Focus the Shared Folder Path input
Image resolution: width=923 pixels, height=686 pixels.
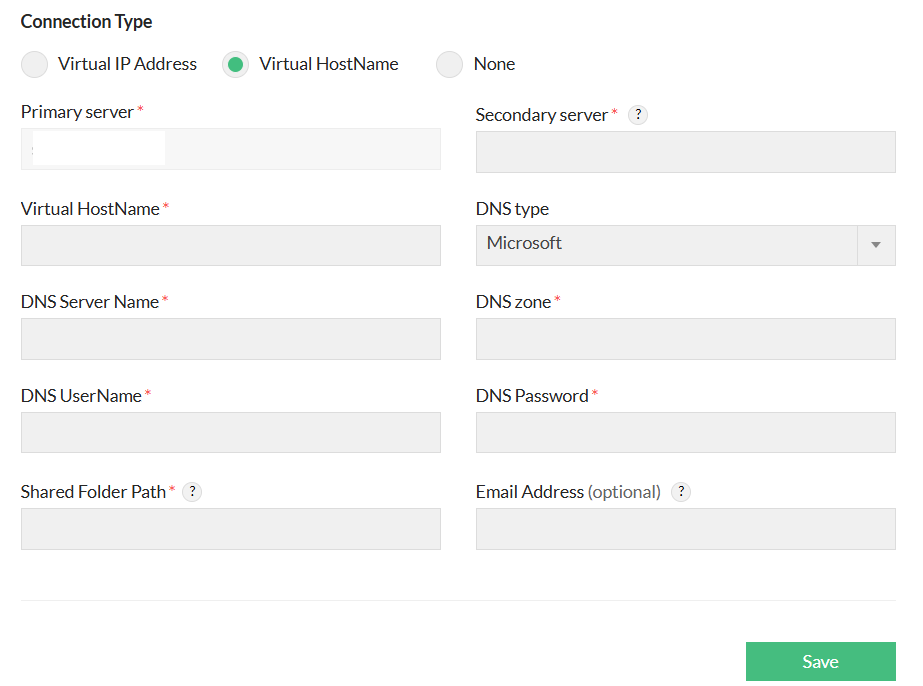click(230, 529)
